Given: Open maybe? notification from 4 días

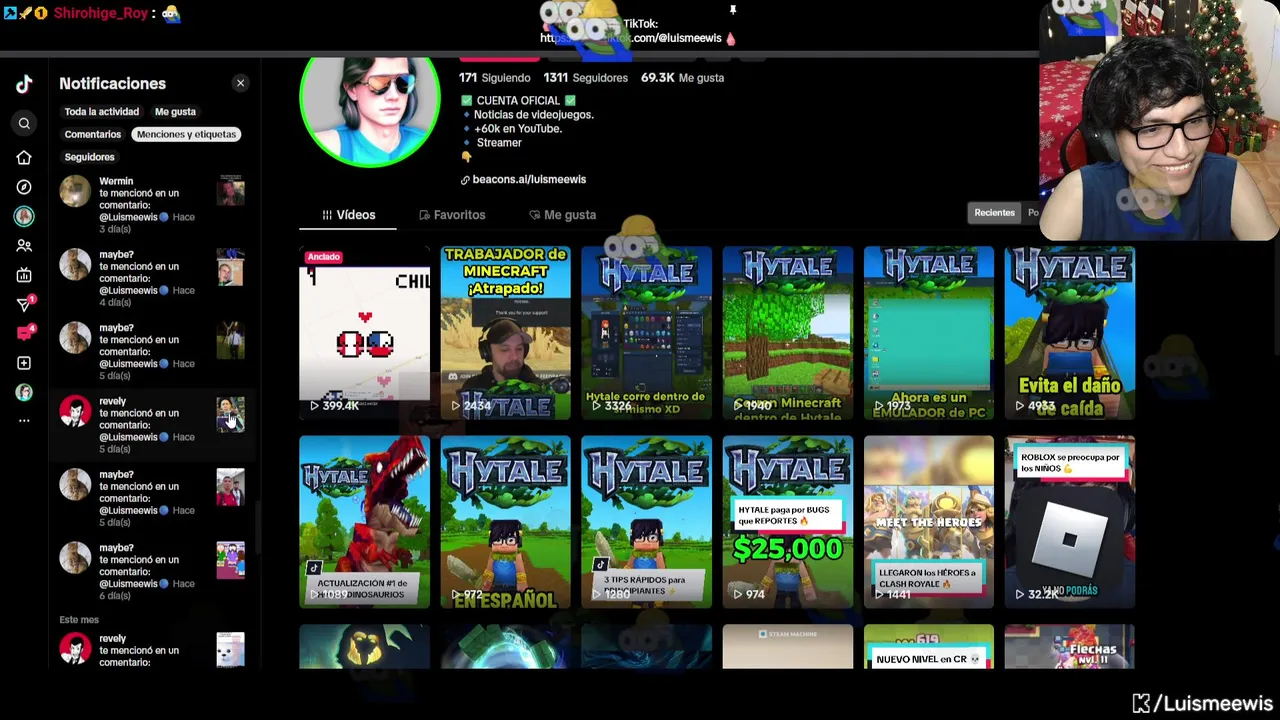Looking at the screenshot, I should [x=152, y=278].
